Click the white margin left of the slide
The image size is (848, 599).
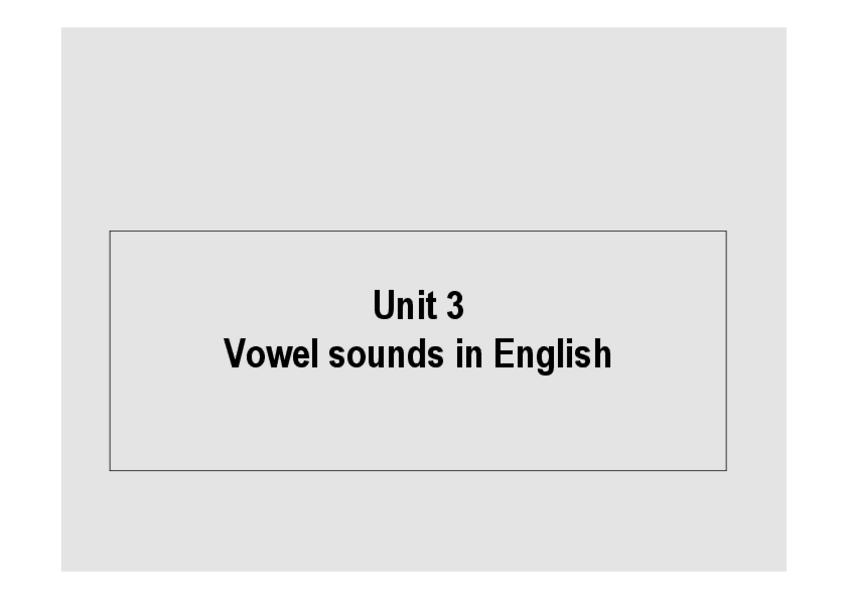click(x=30, y=300)
